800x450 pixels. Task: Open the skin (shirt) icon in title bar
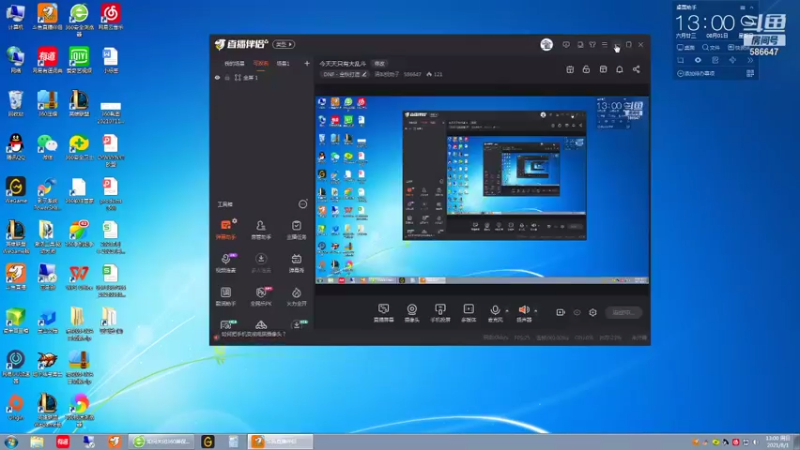(592, 45)
